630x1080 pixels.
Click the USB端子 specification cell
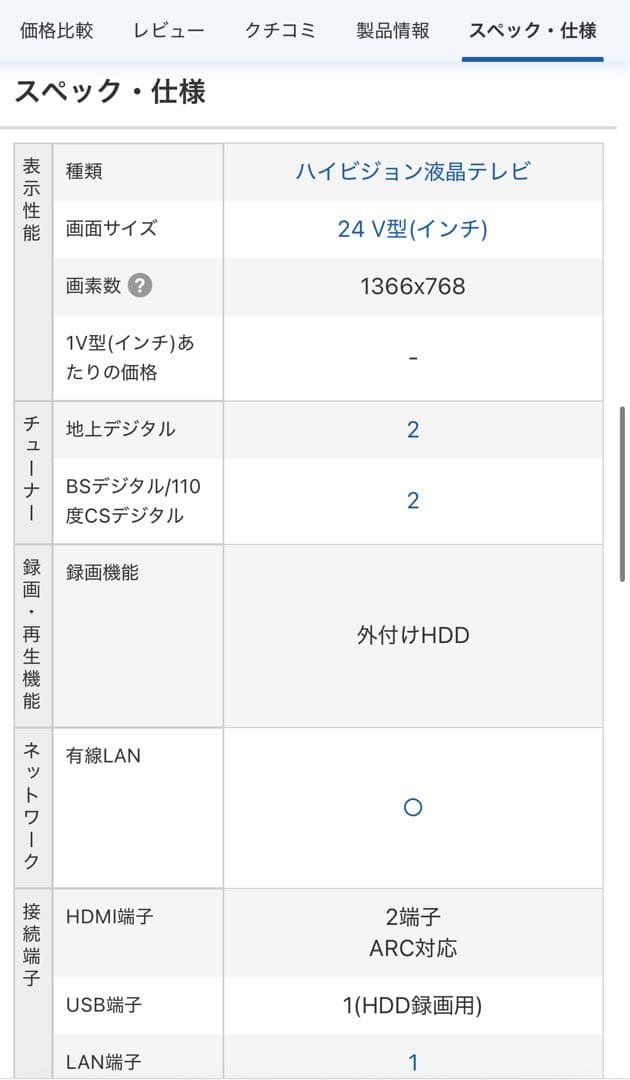coord(414,1007)
